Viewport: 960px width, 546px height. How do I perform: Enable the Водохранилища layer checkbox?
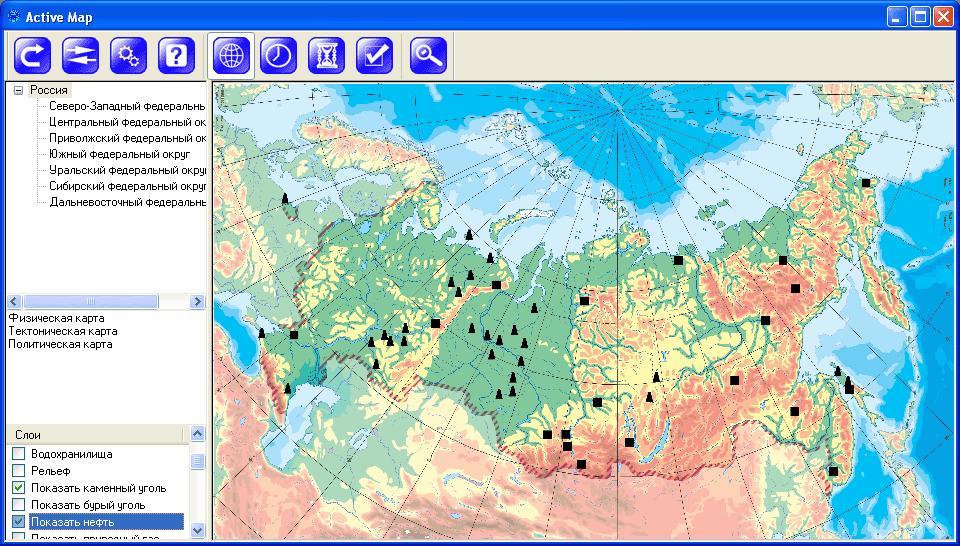tap(18, 454)
